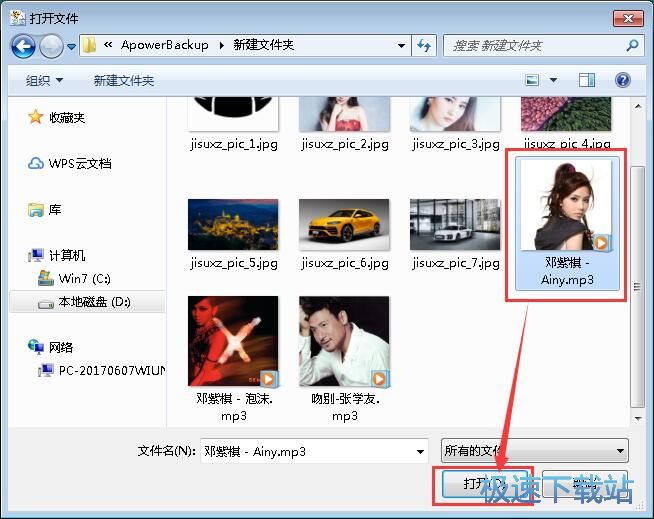
Task: Open the recent locations dropdown arrow
Action: point(71,46)
